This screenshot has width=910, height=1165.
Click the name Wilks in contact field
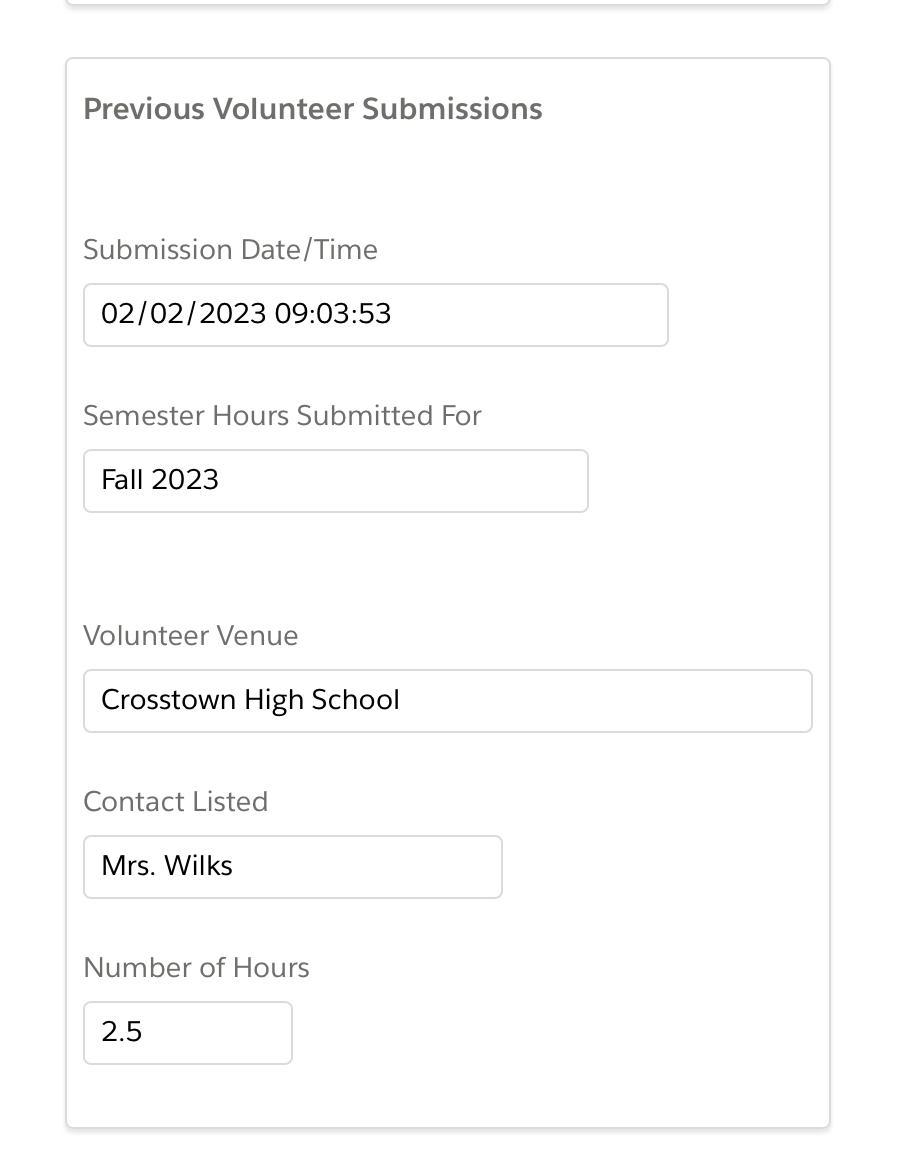tap(200, 866)
